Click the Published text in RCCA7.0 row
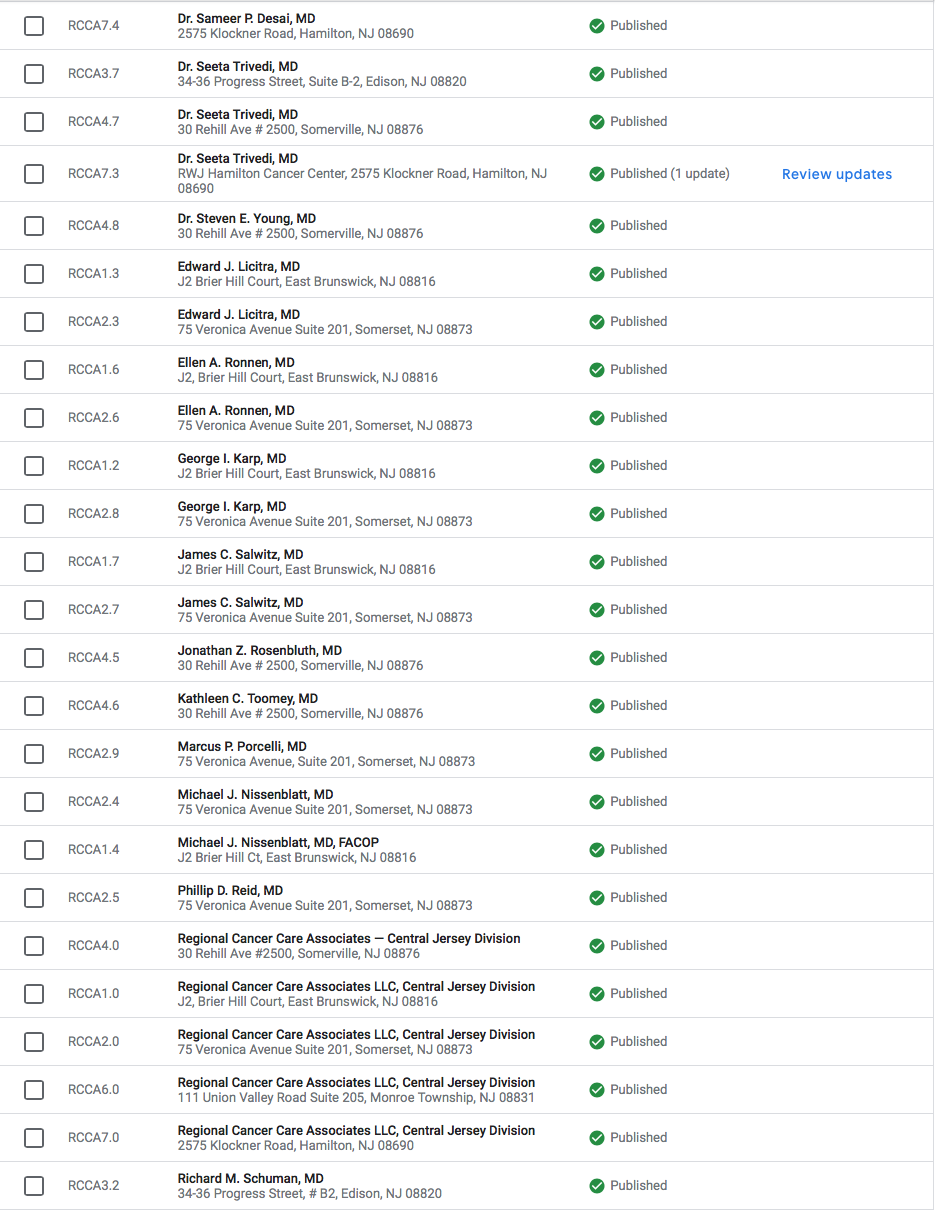This screenshot has width=935, height=1210. coord(638,1138)
